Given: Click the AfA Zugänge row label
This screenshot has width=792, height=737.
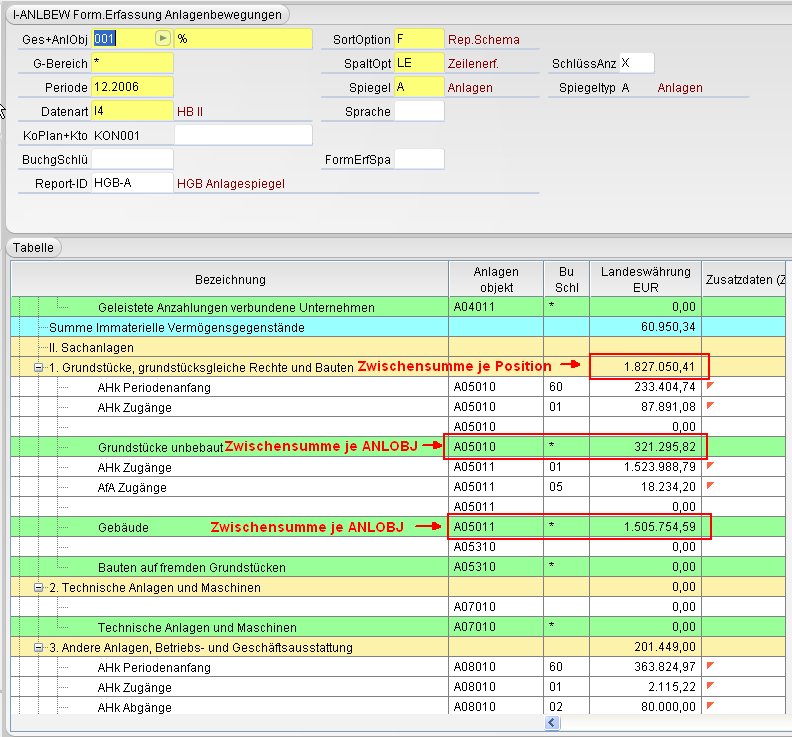Looking at the screenshot, I should (x=132, y=487).
